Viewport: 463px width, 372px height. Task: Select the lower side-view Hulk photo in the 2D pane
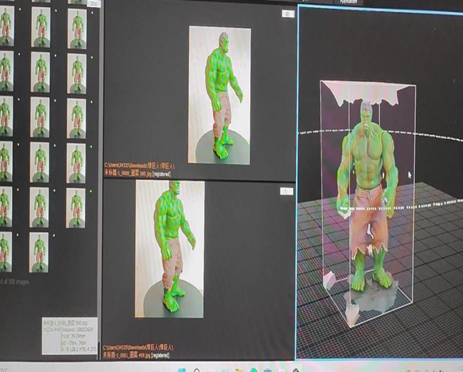pyautogui.click(x=170, y=249)
